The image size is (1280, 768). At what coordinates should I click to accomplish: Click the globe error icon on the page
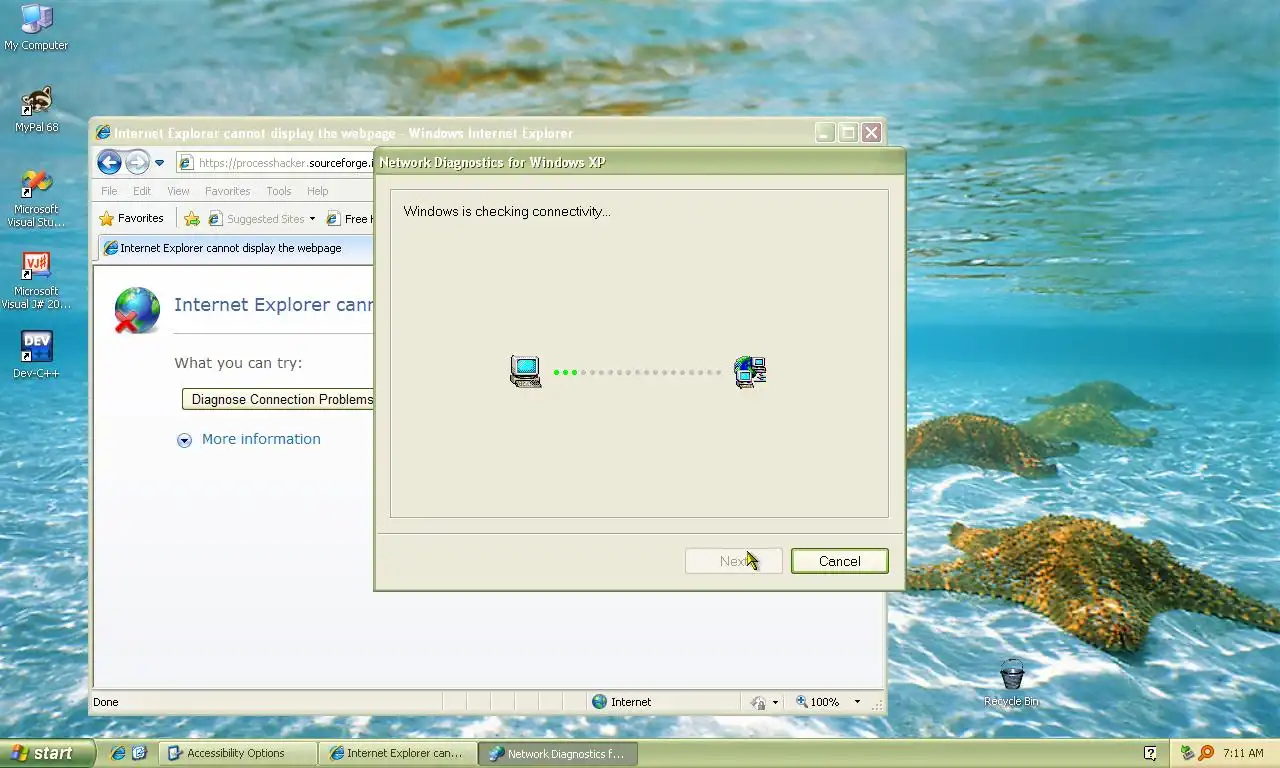coord(137,310)
